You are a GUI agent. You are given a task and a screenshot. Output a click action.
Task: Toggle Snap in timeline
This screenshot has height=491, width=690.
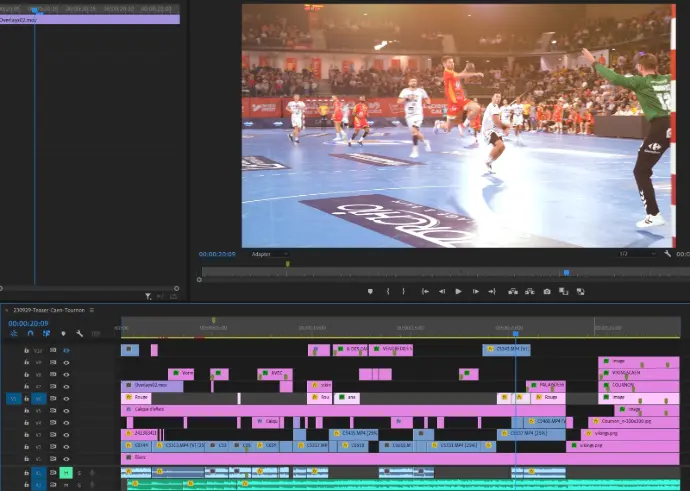coord(30,333)
